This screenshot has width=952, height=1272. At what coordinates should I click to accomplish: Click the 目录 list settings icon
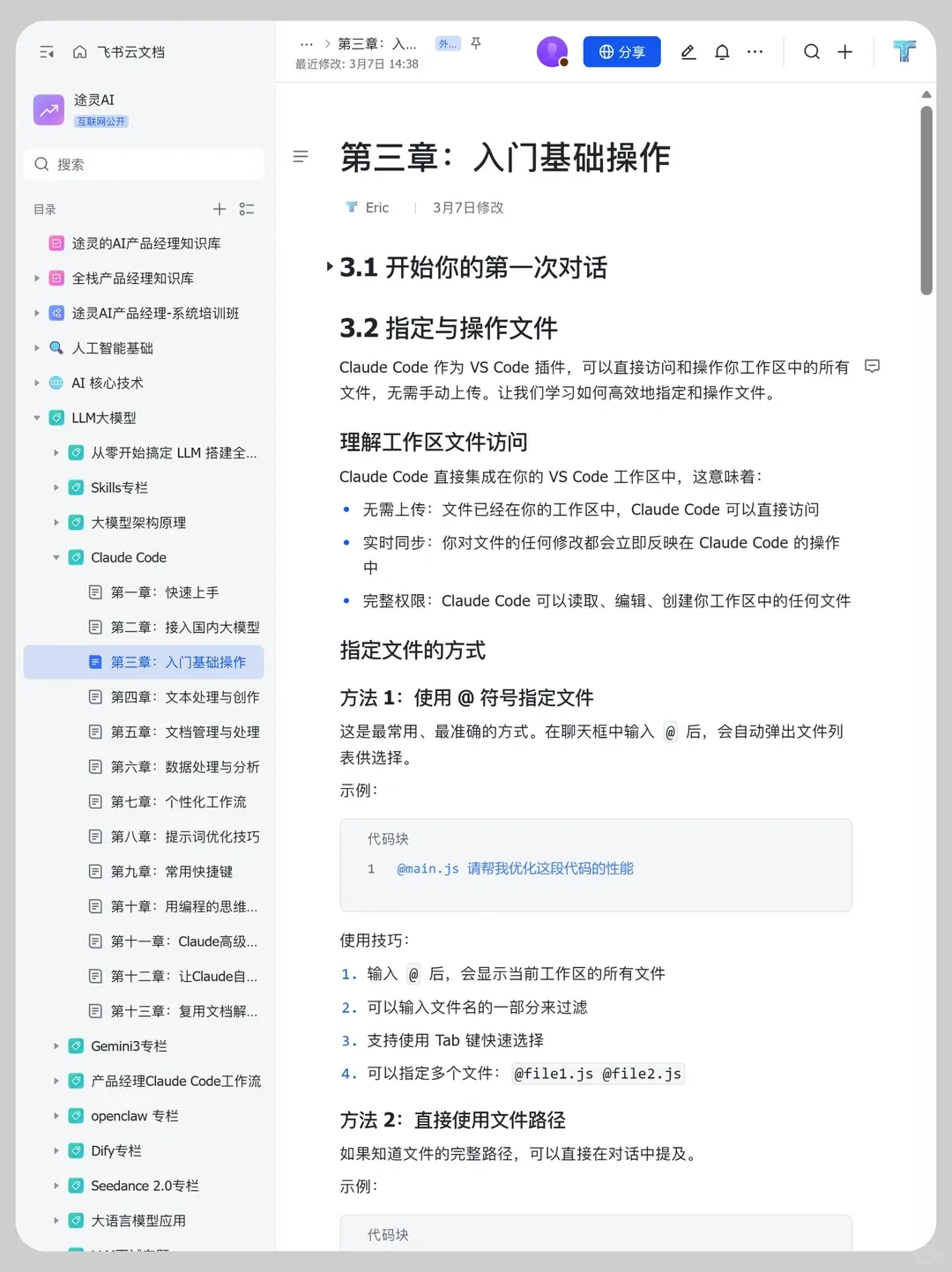pos(247,209)
